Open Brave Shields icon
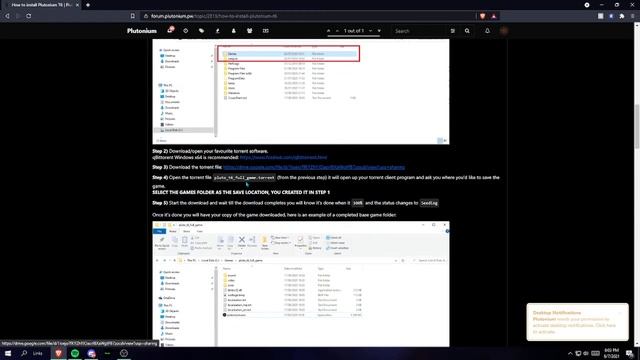 (482, 16)
